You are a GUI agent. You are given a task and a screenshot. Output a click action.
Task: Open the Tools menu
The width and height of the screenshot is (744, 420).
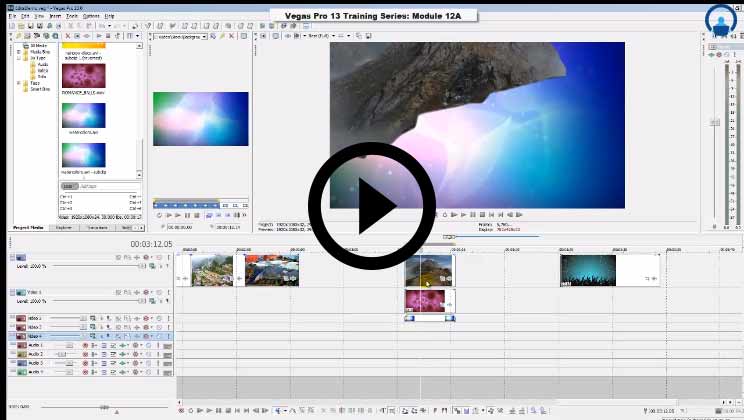pos(72,16)
